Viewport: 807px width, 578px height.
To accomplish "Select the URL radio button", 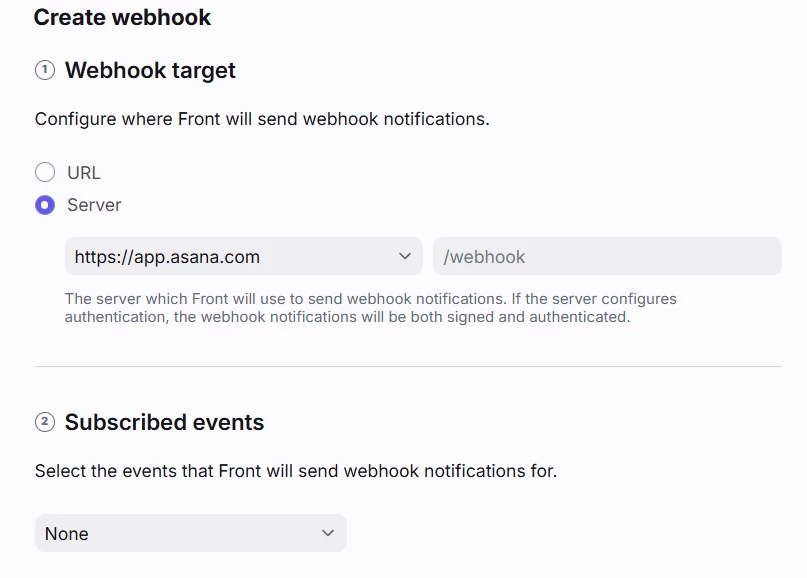I will (45, 172).
